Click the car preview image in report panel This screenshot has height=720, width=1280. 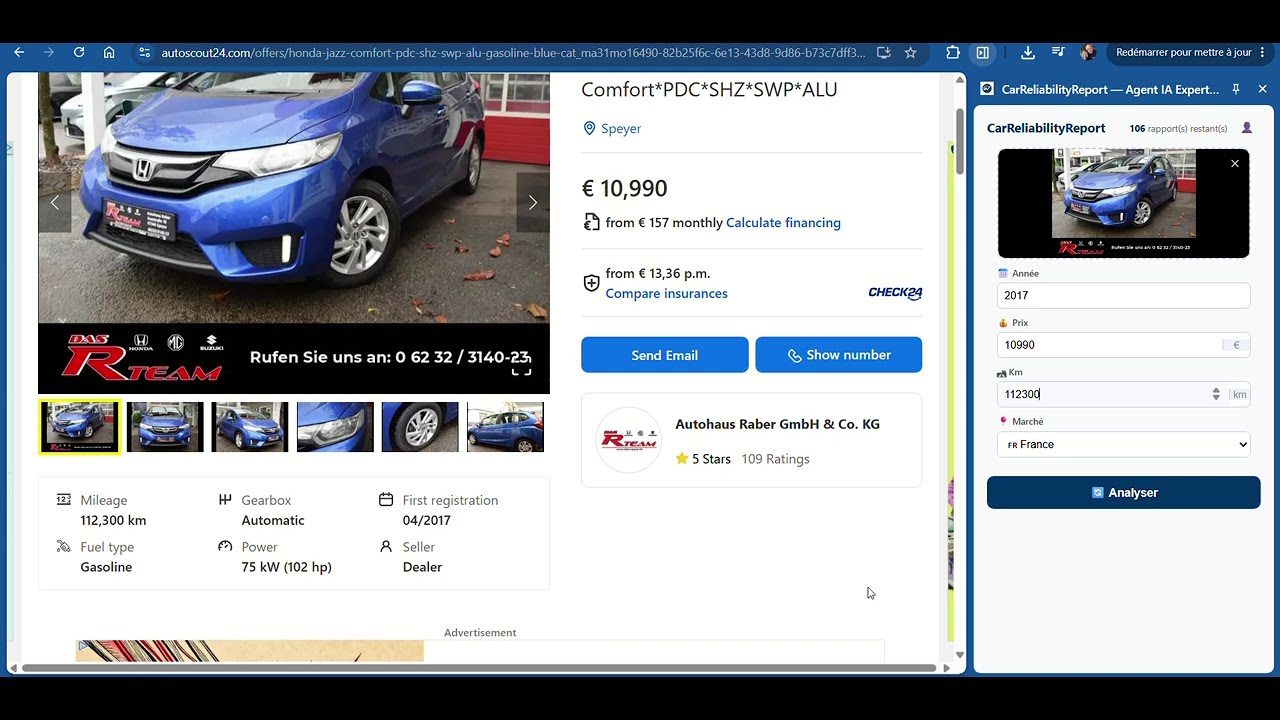1123,203
